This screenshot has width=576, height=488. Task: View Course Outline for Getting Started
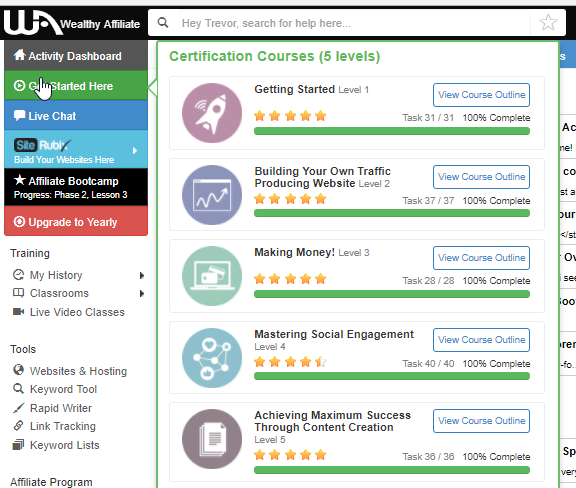481,95
